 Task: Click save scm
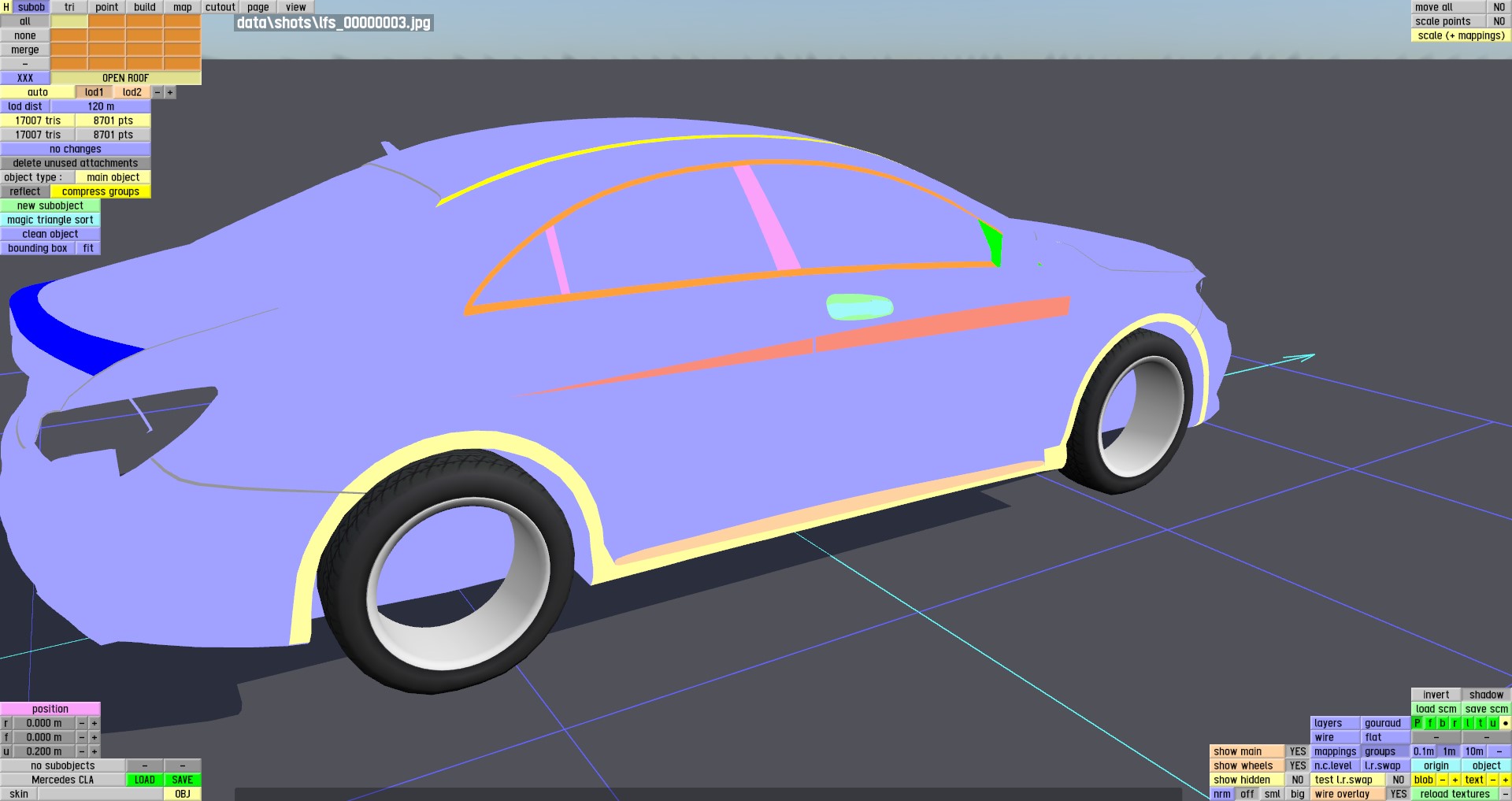click(1487, 709)
